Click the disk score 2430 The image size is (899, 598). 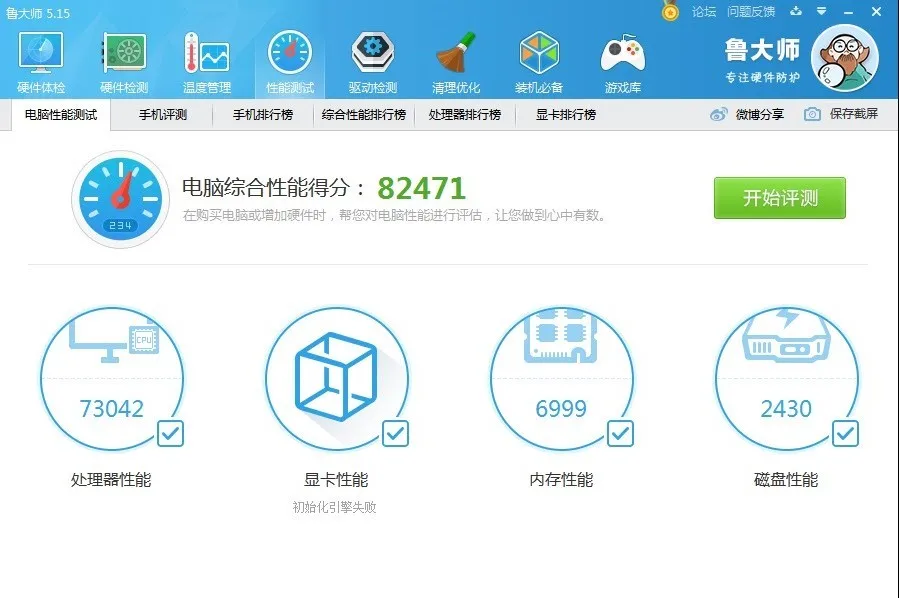click(x=786, y=409)
